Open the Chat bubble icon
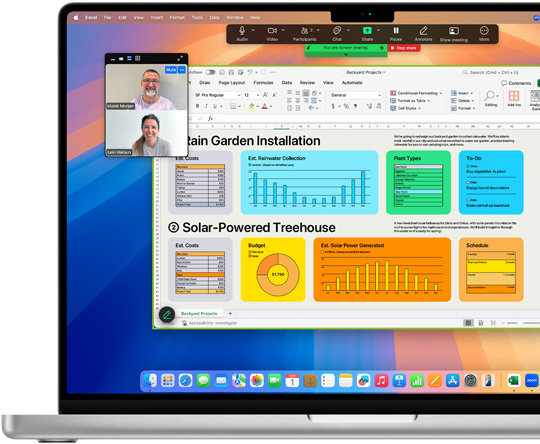This screenshot has width=540, height=444. 337,30
